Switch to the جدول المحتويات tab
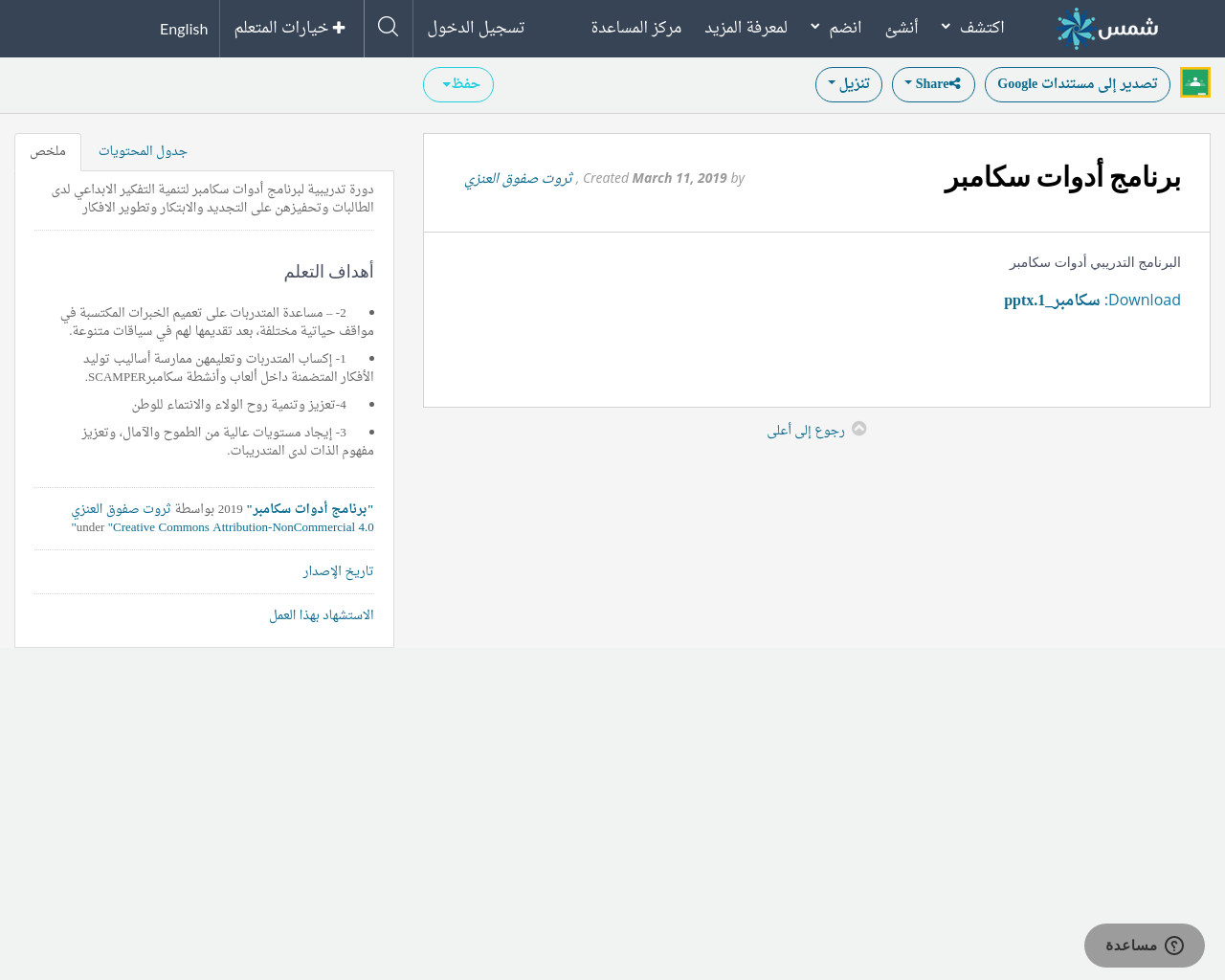Image resolution: width=1225 pixels, height=980 pixels. (x=143, y=151)
